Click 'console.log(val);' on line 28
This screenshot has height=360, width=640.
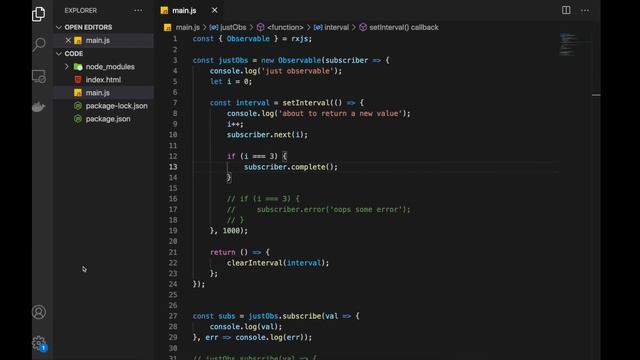(246, 327)
